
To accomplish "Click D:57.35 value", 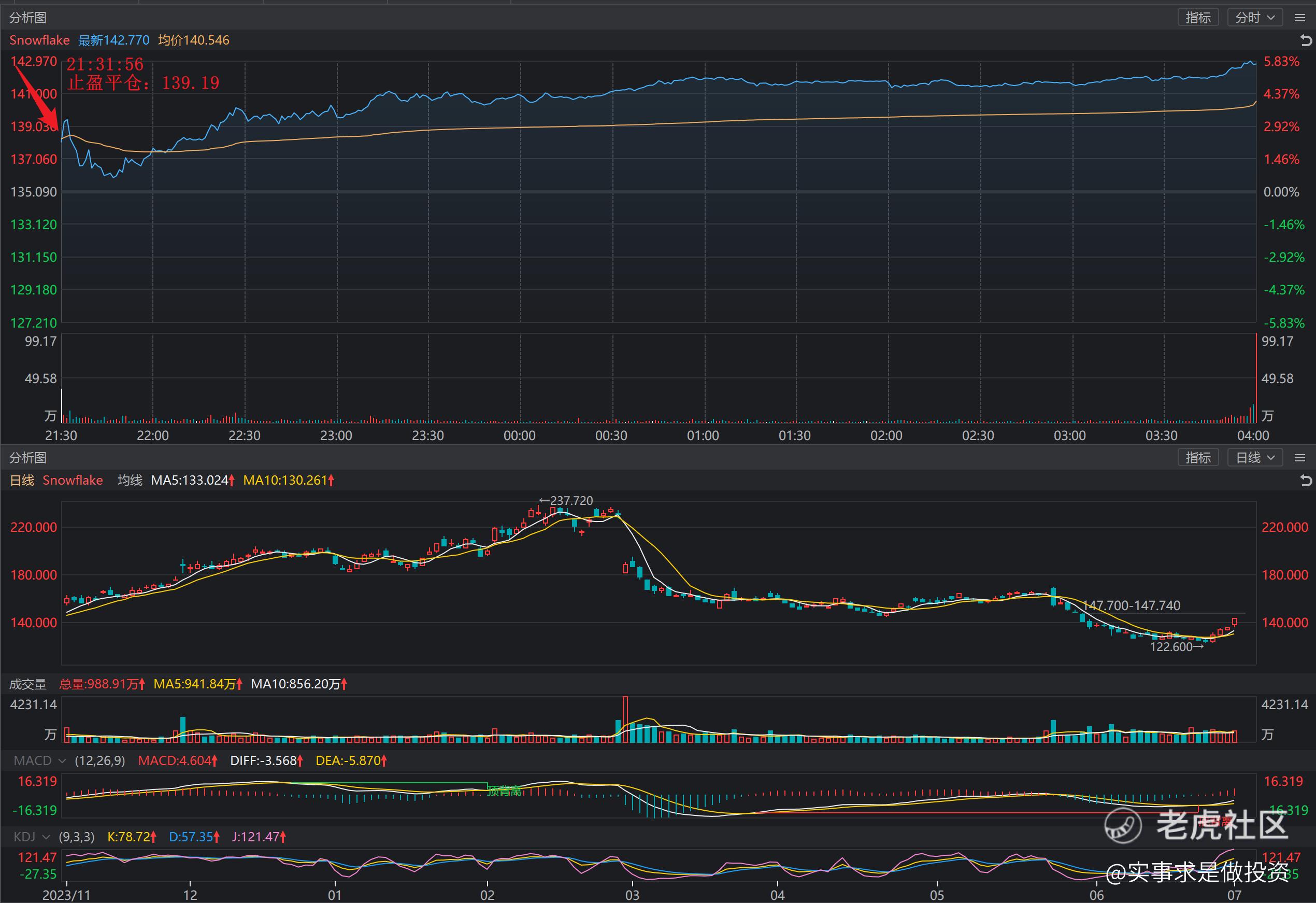I will [194, 836].
